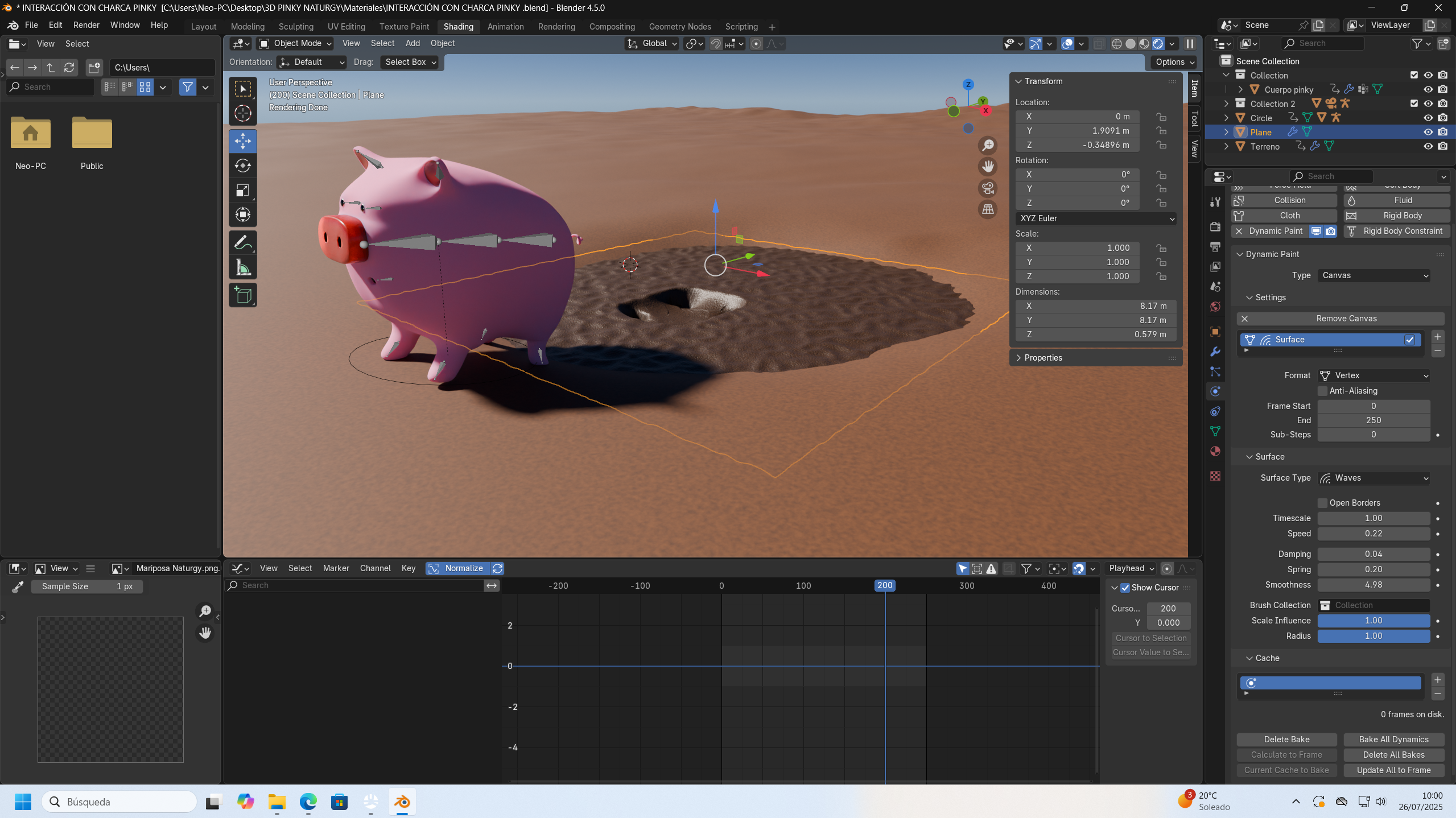The height and width of the screenshot is (818, 1456).
Task: Create new folder in file browser
Action: [94, 68]
